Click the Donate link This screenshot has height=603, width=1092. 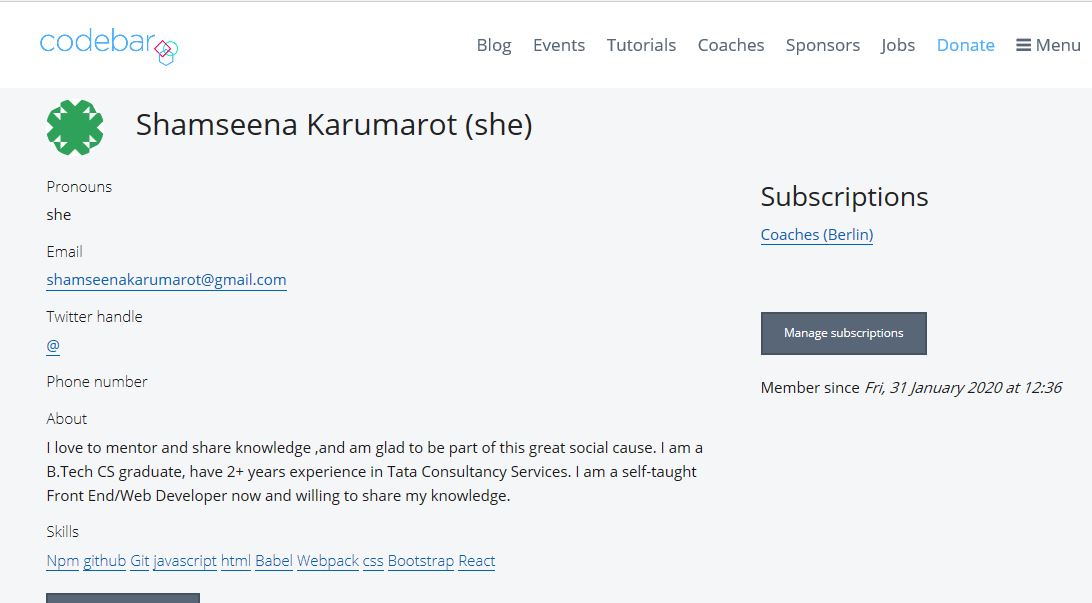965,45
